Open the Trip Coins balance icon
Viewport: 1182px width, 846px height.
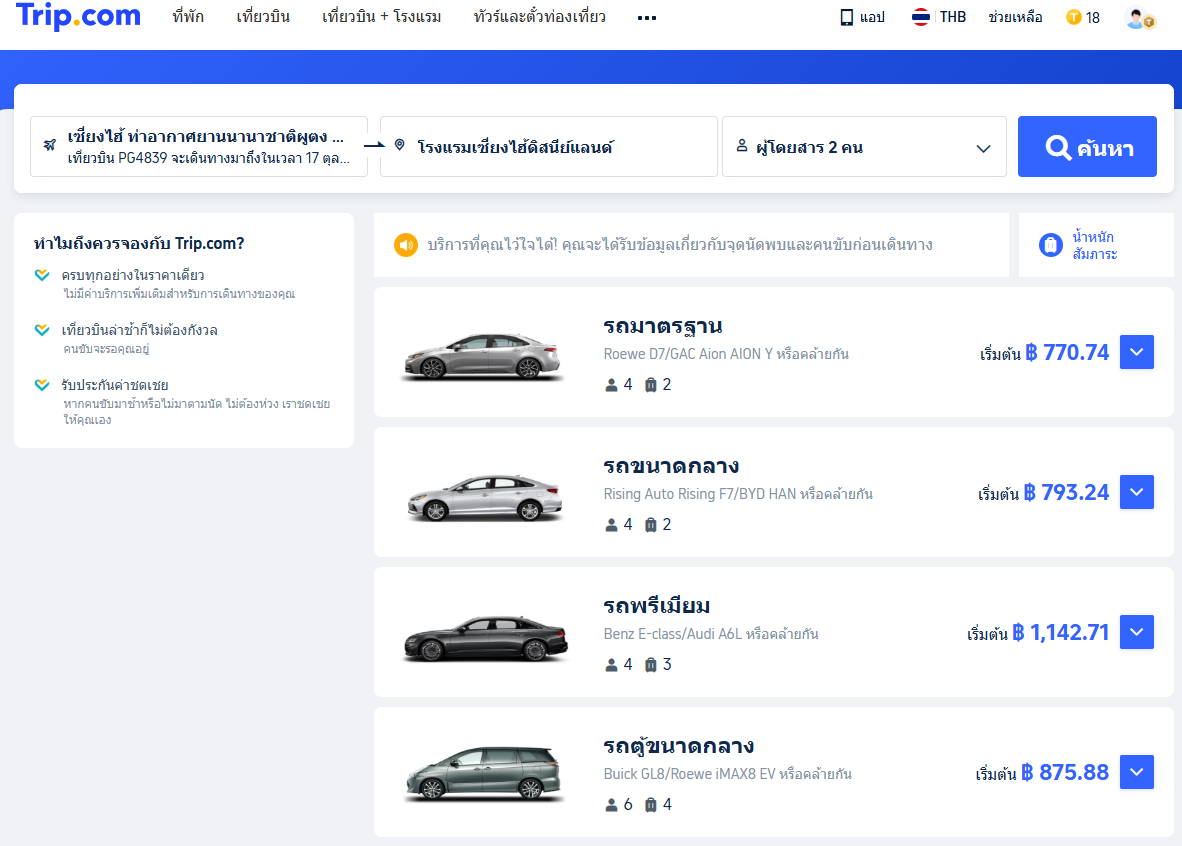[x=1074, y=17]
